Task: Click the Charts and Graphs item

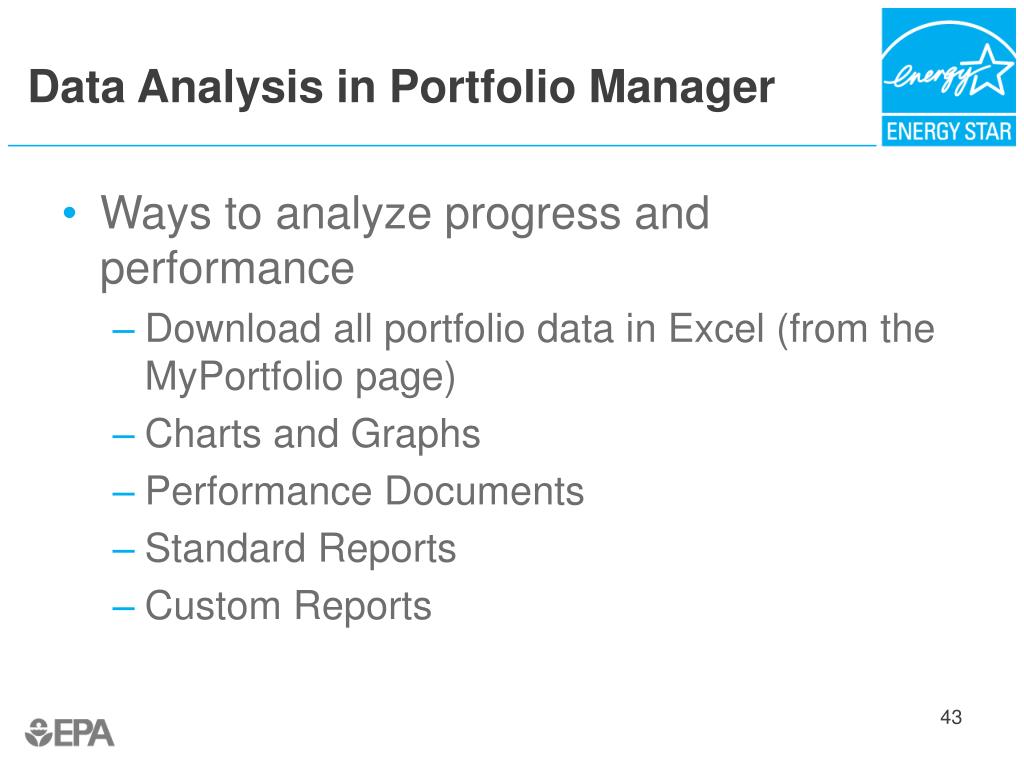Action: pyautogui.click(x=313, y=434)
